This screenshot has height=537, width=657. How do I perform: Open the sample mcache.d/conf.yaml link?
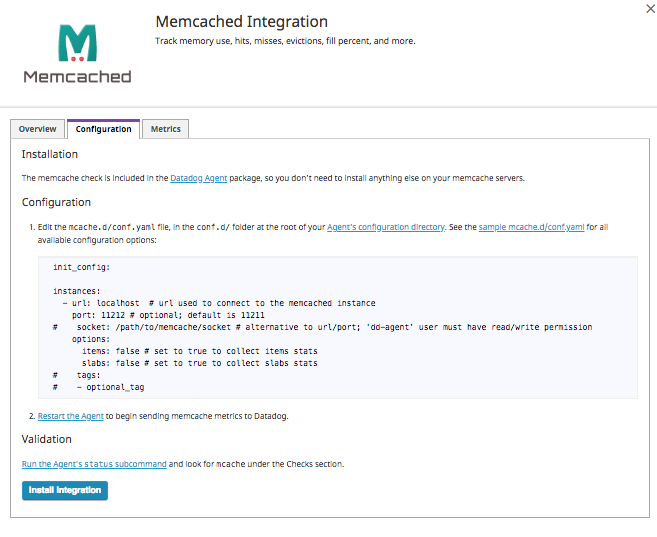pos(531,227)
